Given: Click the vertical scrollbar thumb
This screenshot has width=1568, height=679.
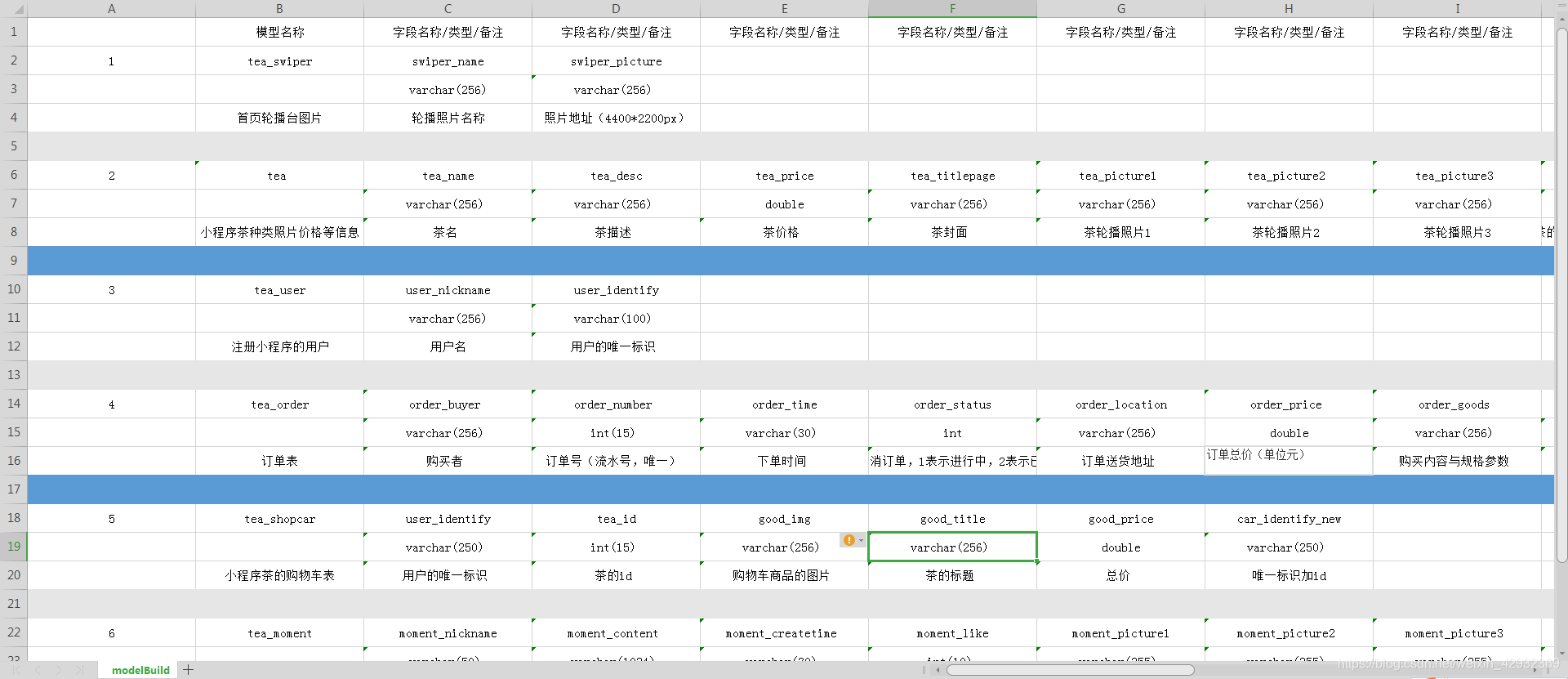Looking at the screenshot, I should 1561,296.
